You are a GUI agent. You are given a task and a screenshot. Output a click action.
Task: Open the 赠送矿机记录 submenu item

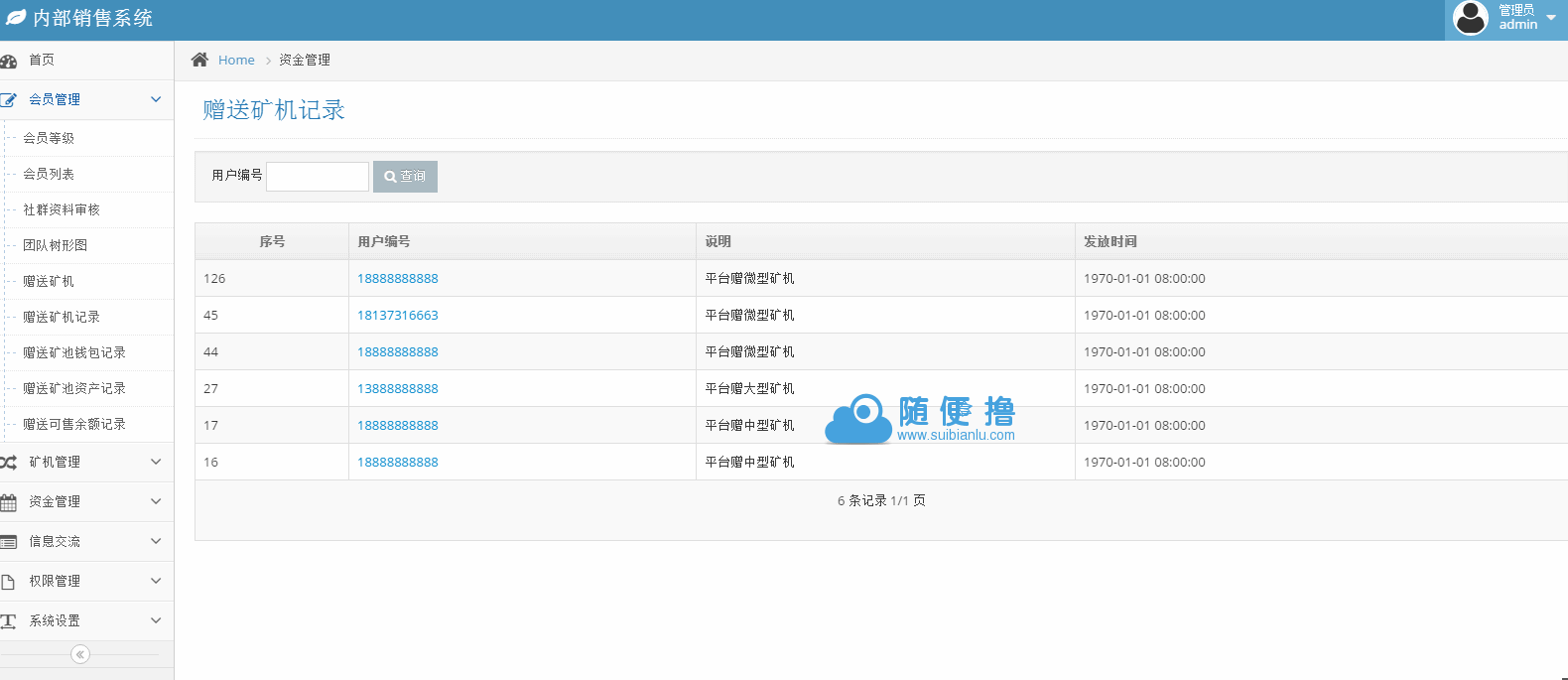point(86,317)
